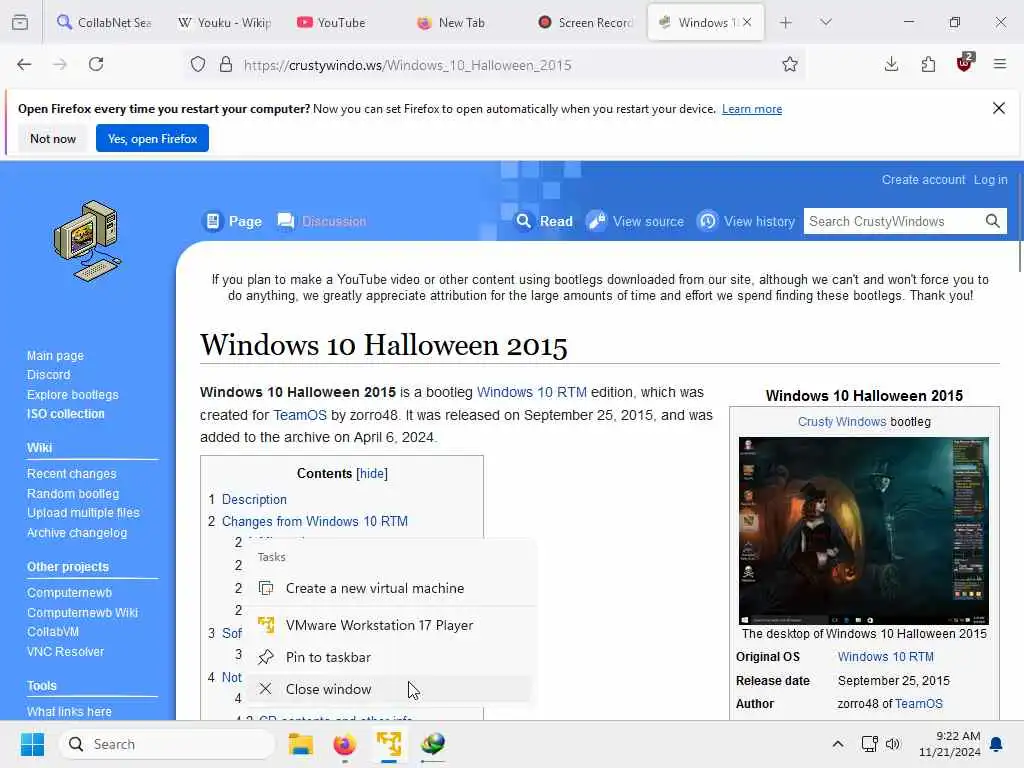The width and height of the screenshot is (1024, 768).
Task: Open the Learn more link
Action: 752,109
